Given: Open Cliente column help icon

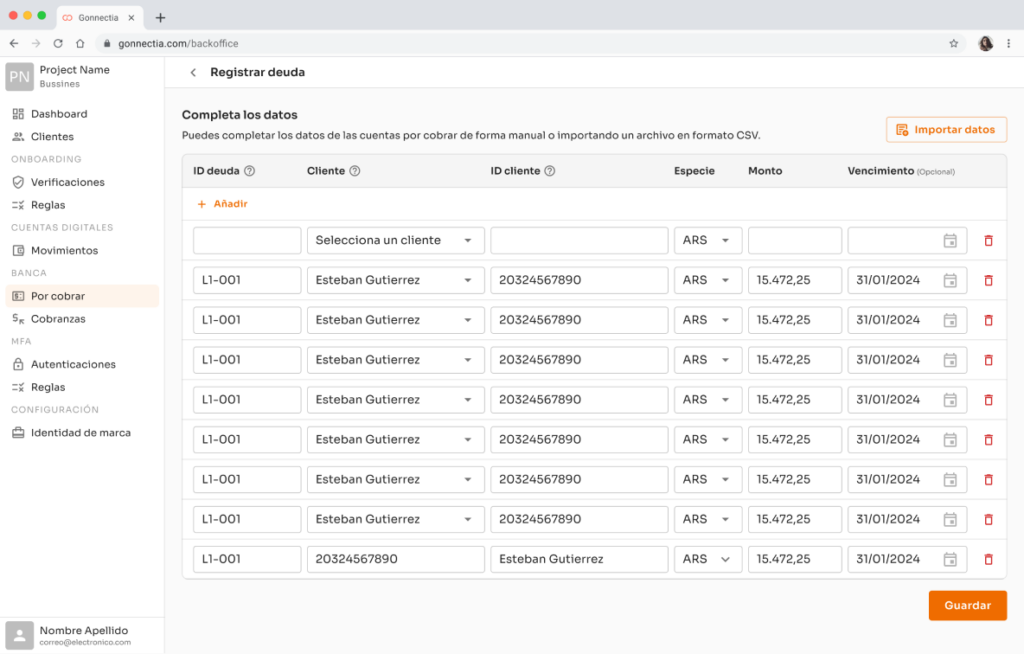Looking at the screenshot, I should pyautogui.click(x=355, y=171).
